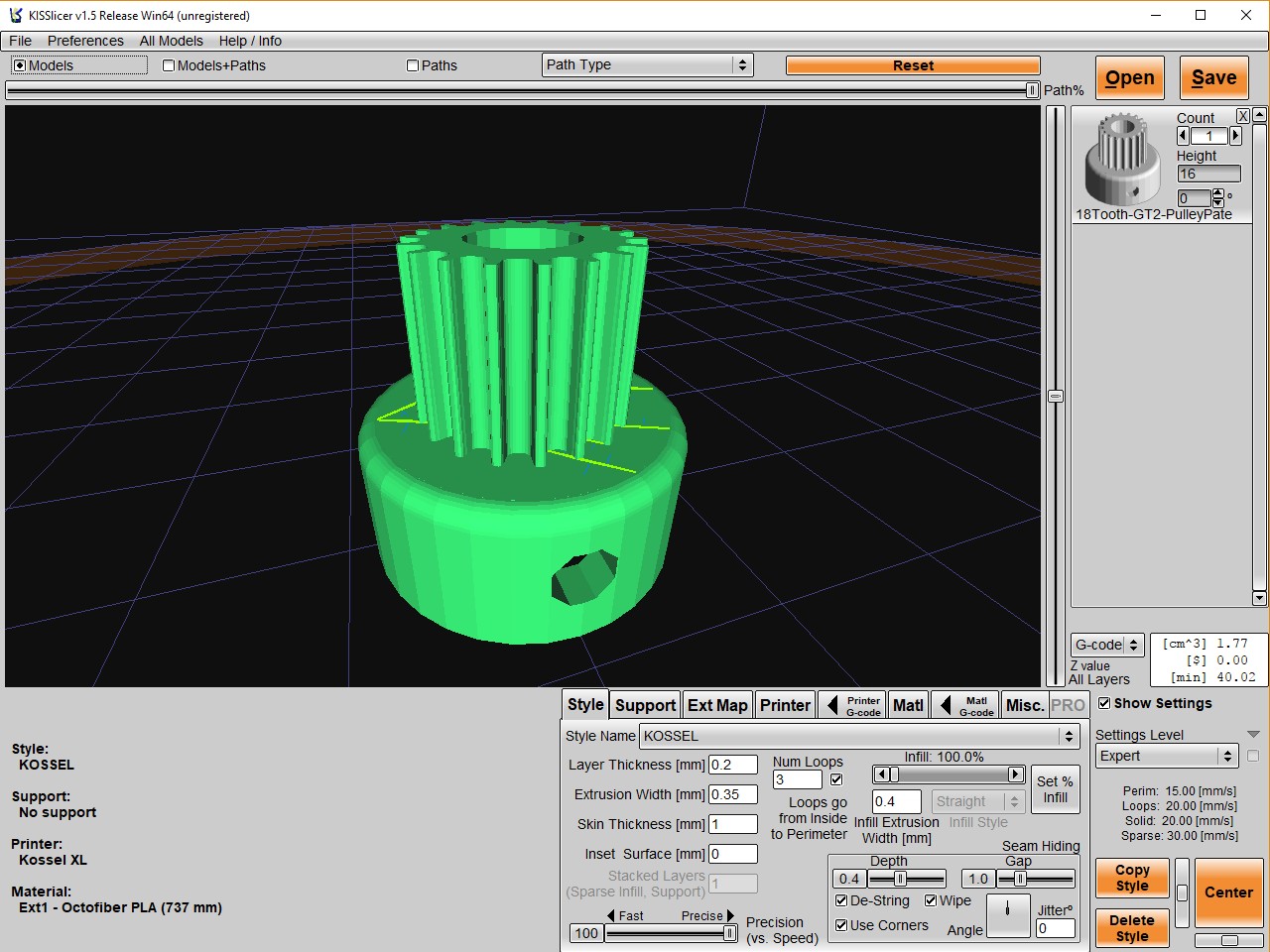The image size is (1270, 952).
Task: Click the Infill slider left arrow
Action: (881, 774)
